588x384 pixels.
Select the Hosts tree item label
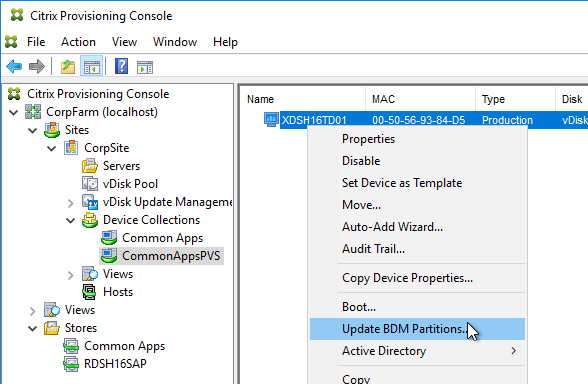click(x=118, y=292)
